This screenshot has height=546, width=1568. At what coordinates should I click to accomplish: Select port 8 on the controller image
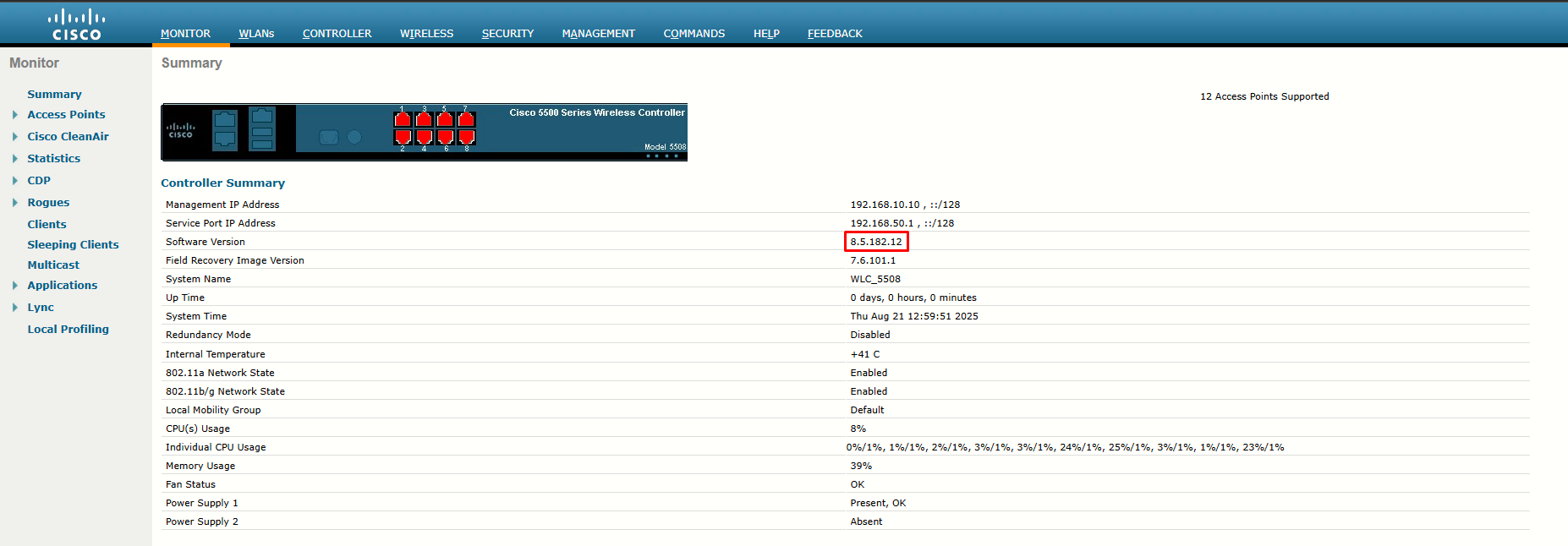click(466, 137)
